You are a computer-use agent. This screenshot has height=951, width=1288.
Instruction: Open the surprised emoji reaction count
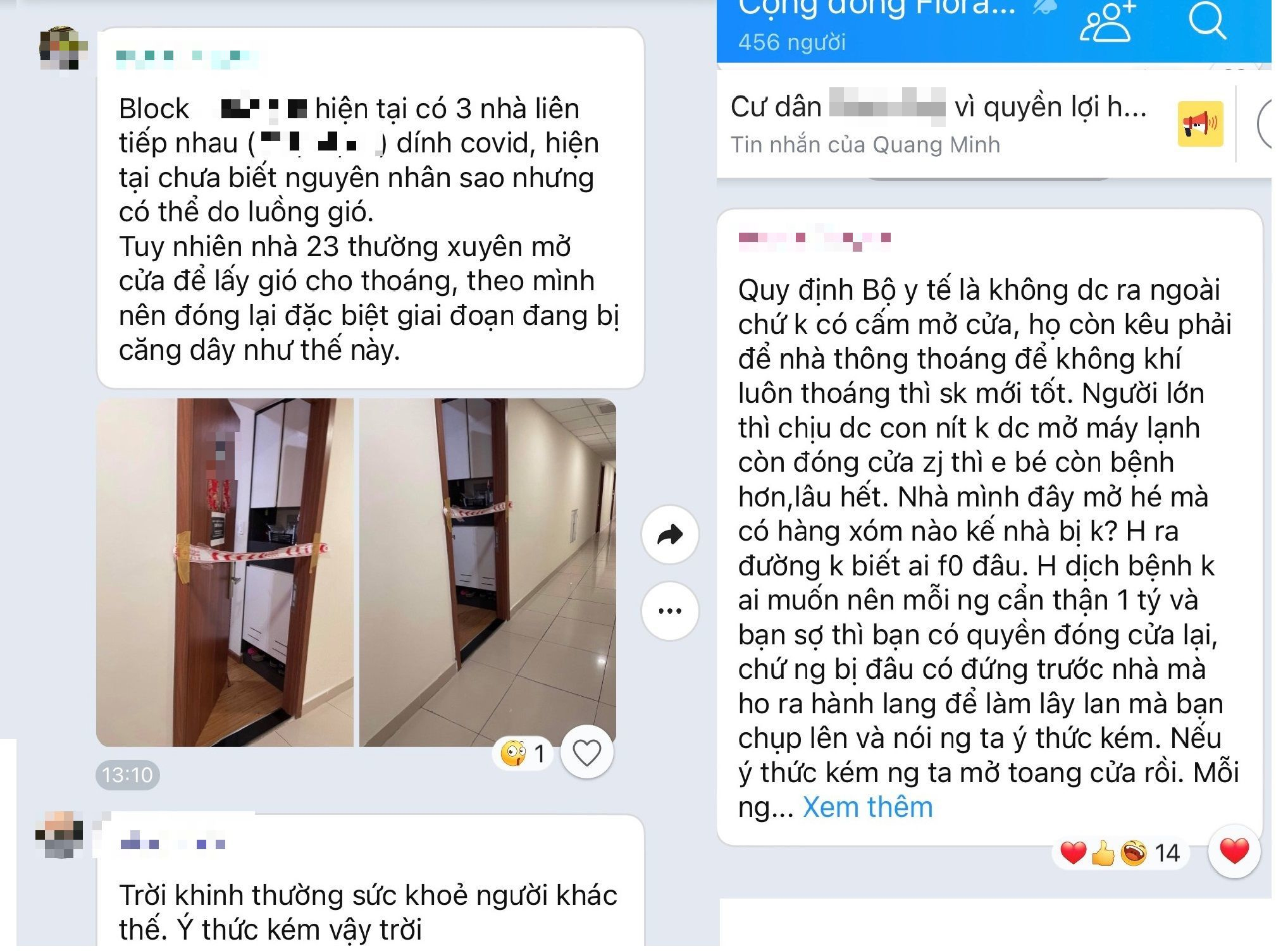(x=523, y=753)
